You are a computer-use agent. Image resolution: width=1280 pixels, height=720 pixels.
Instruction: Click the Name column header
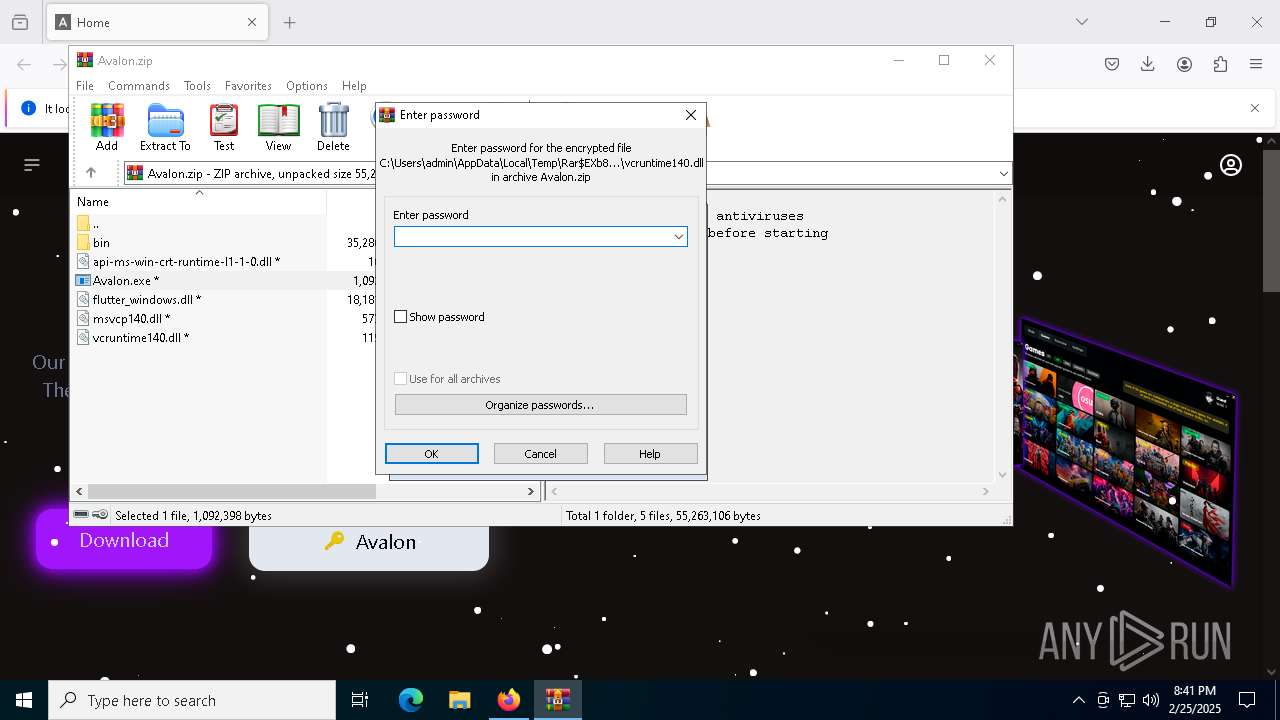(x=200, y=202)
